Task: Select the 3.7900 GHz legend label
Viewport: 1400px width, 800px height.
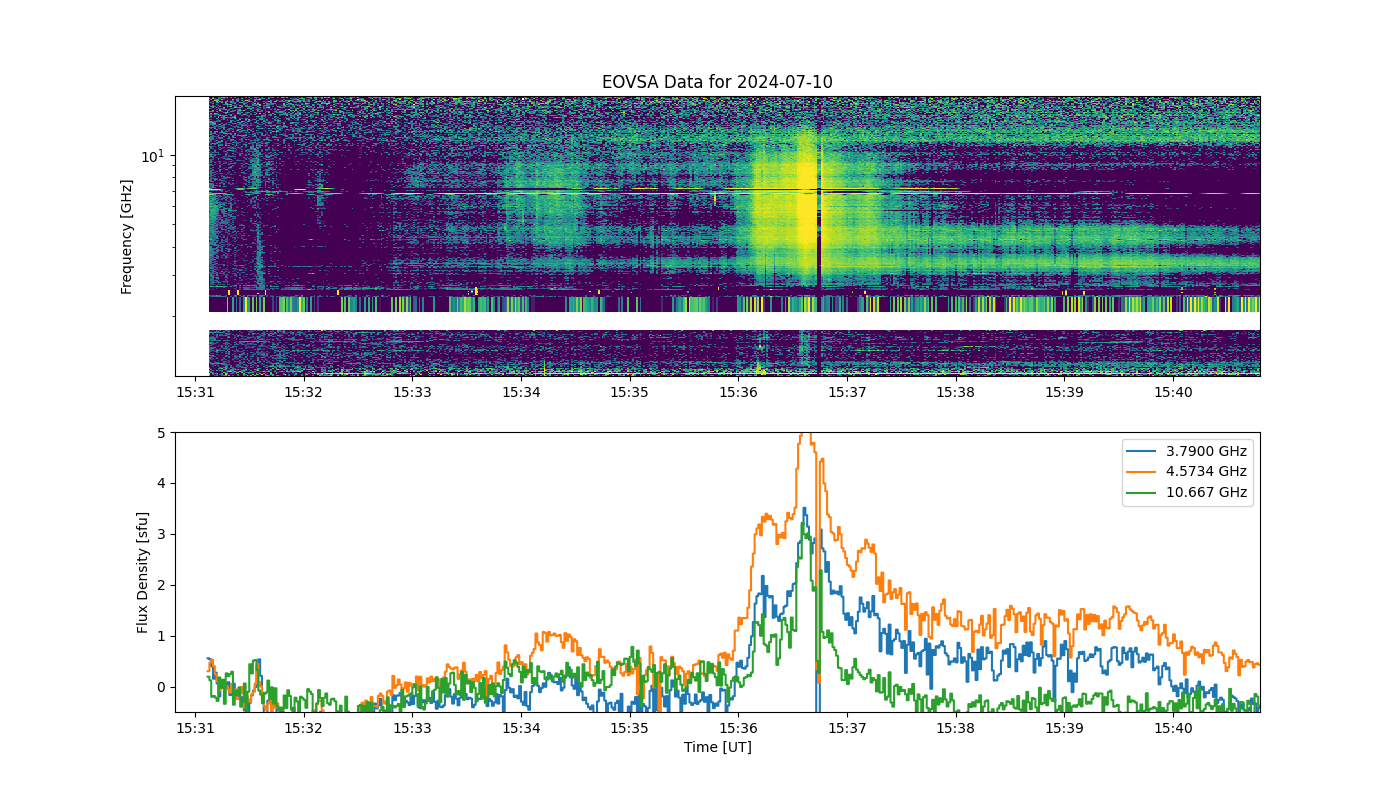Action: click(x=1207, y=451)
